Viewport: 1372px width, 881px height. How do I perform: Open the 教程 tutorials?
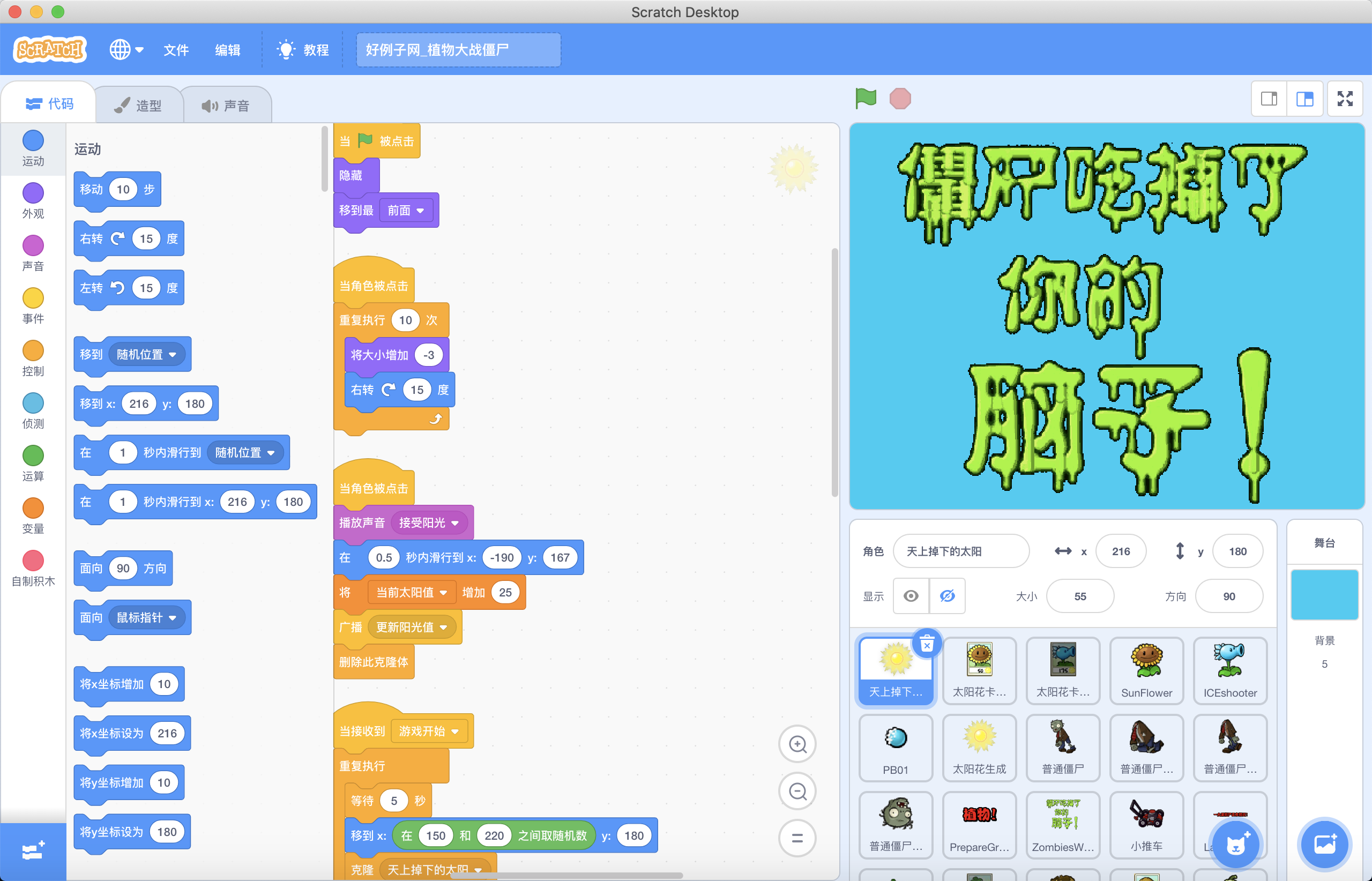pos(303,50)
